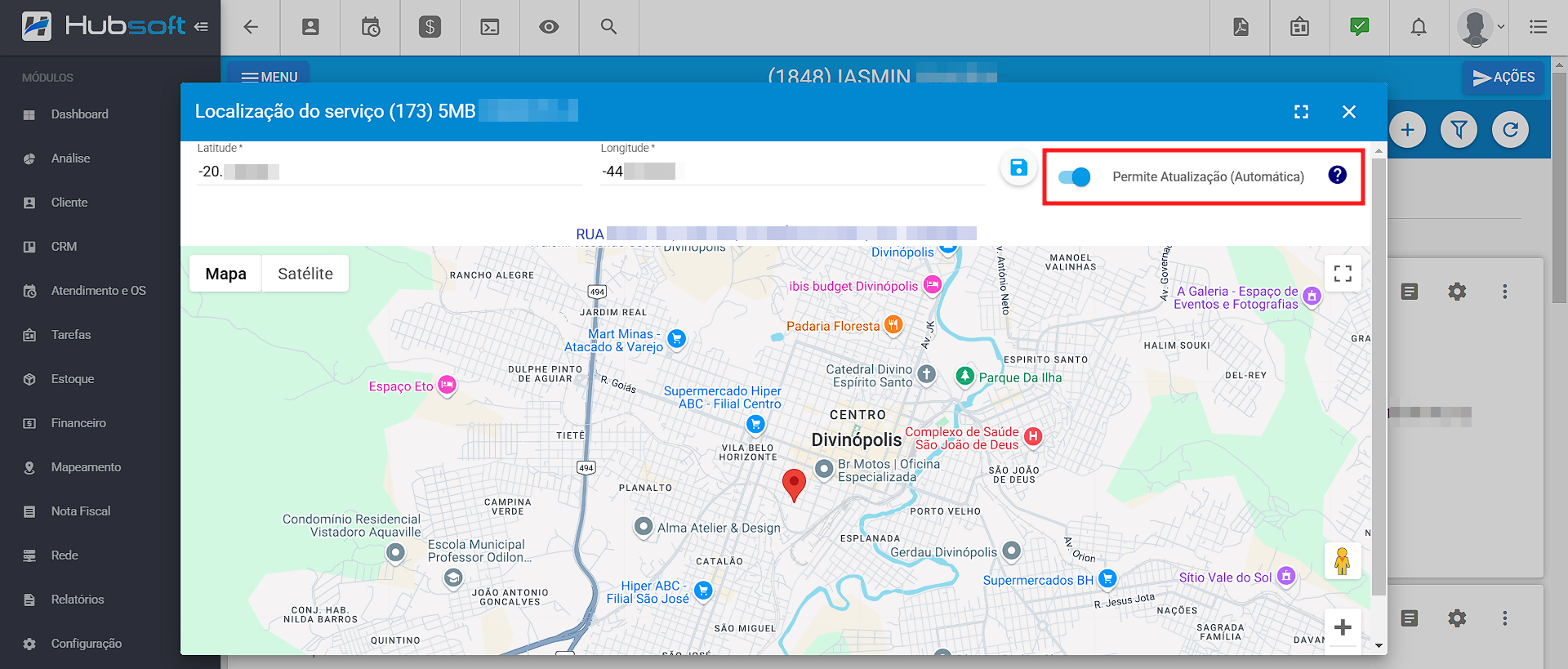Click the ibis budget Divinópolis map label
1568x669 pixels.
(x=853, y=286)
